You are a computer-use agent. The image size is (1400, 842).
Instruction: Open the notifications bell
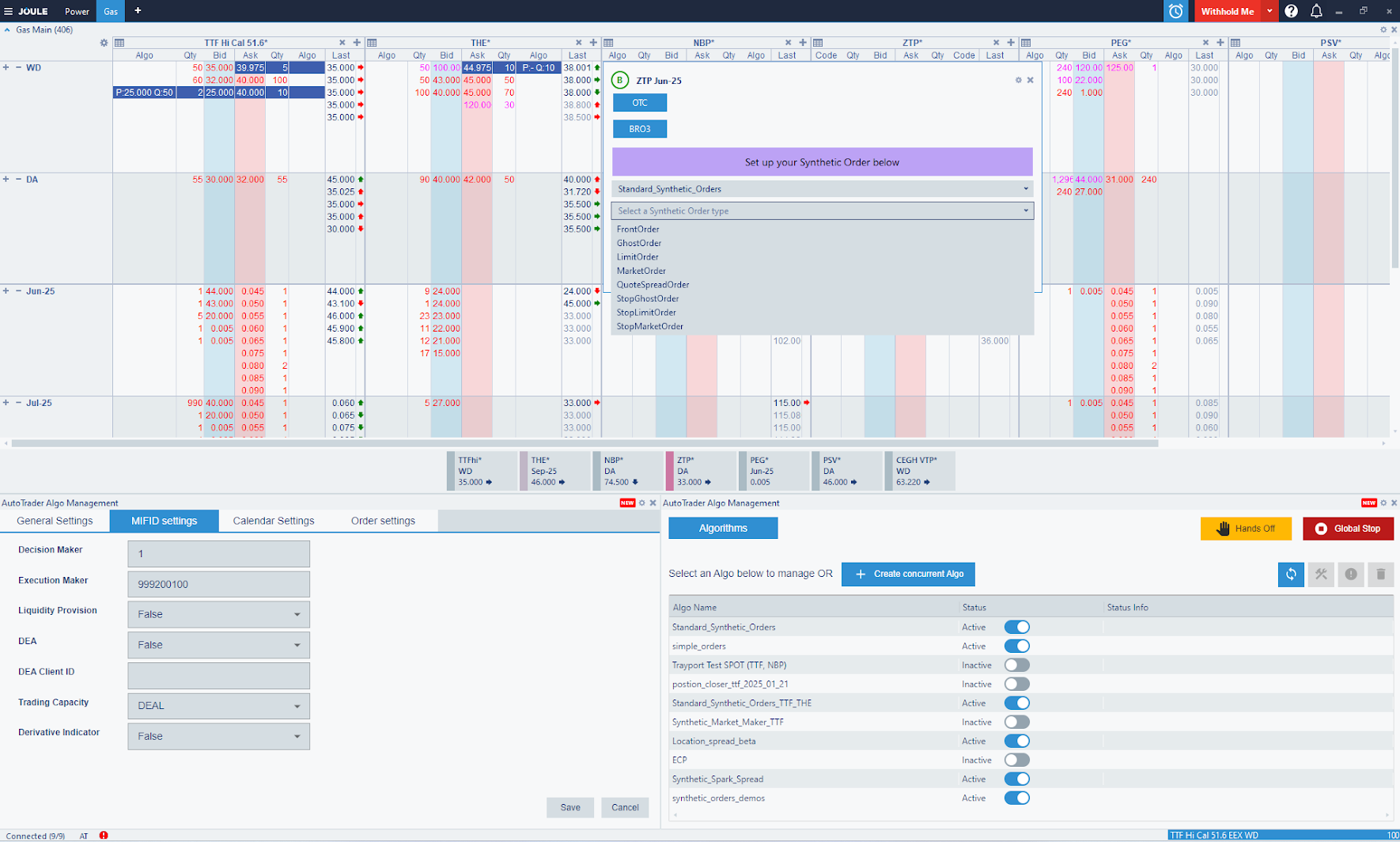[x=1316, y=11]
